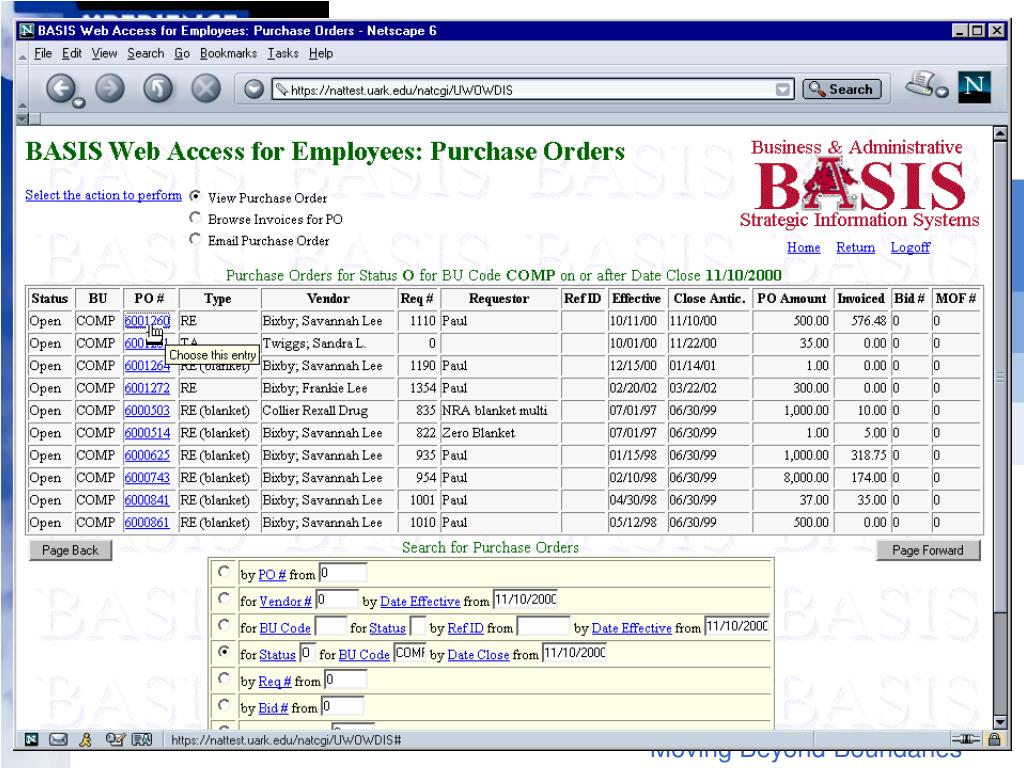Stop loading with the Stop icon
The height and width of the screenshot is (768, 1024).
click(206, 88)
